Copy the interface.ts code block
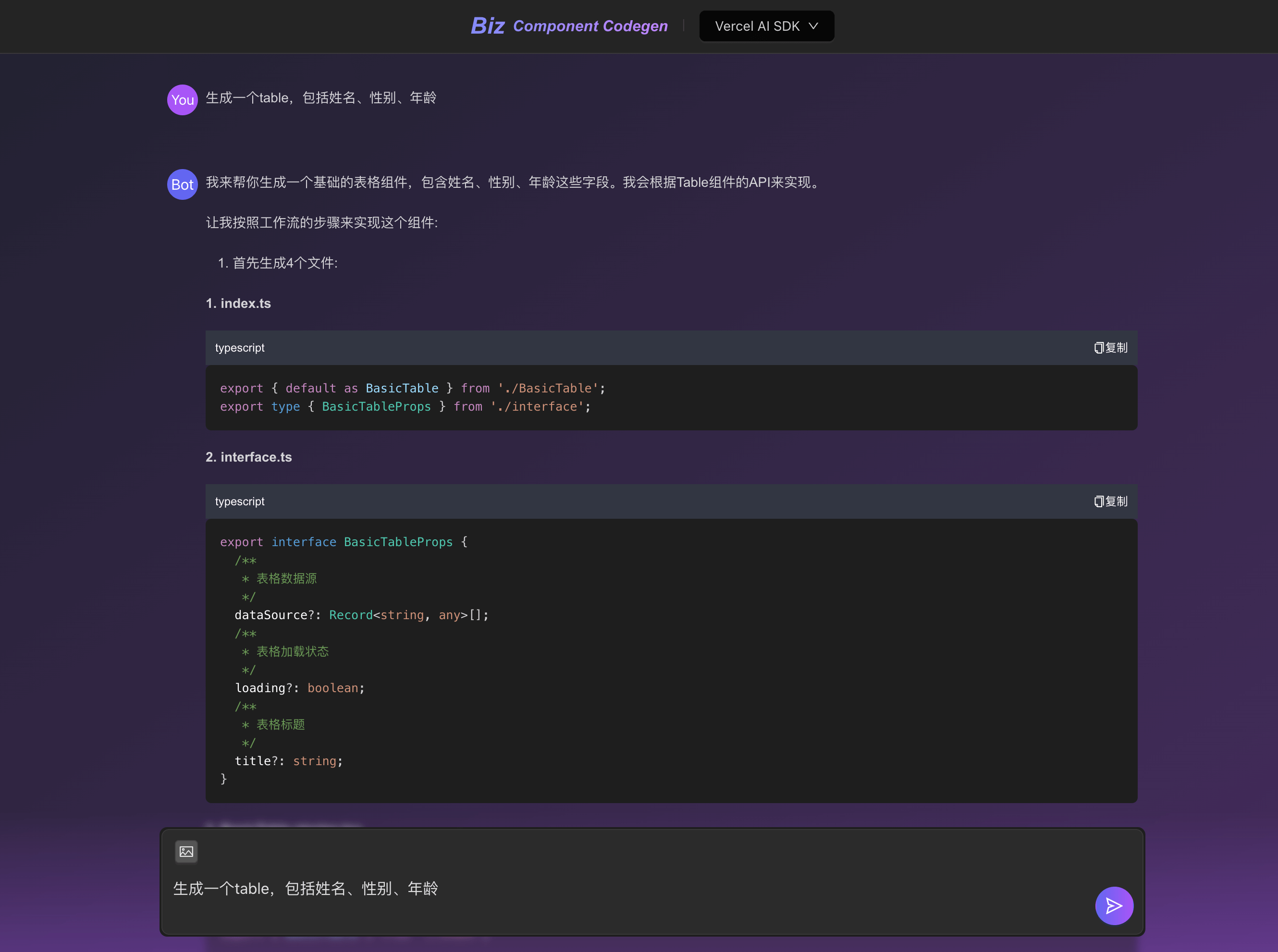Viewport: 1278px width, 952px height. [x=1110, y=501]
